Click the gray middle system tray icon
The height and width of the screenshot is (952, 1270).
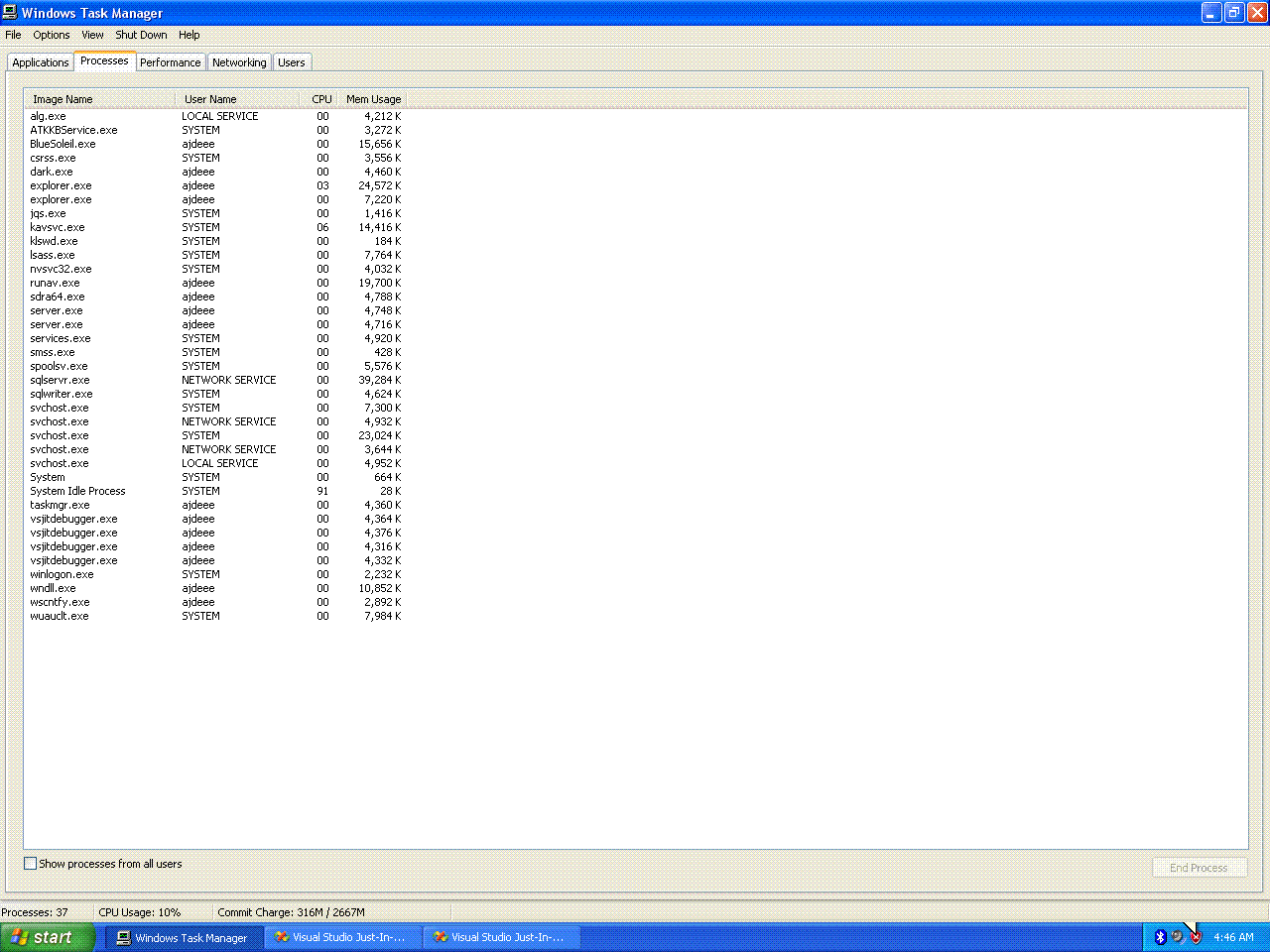[x=1178, y=937]
